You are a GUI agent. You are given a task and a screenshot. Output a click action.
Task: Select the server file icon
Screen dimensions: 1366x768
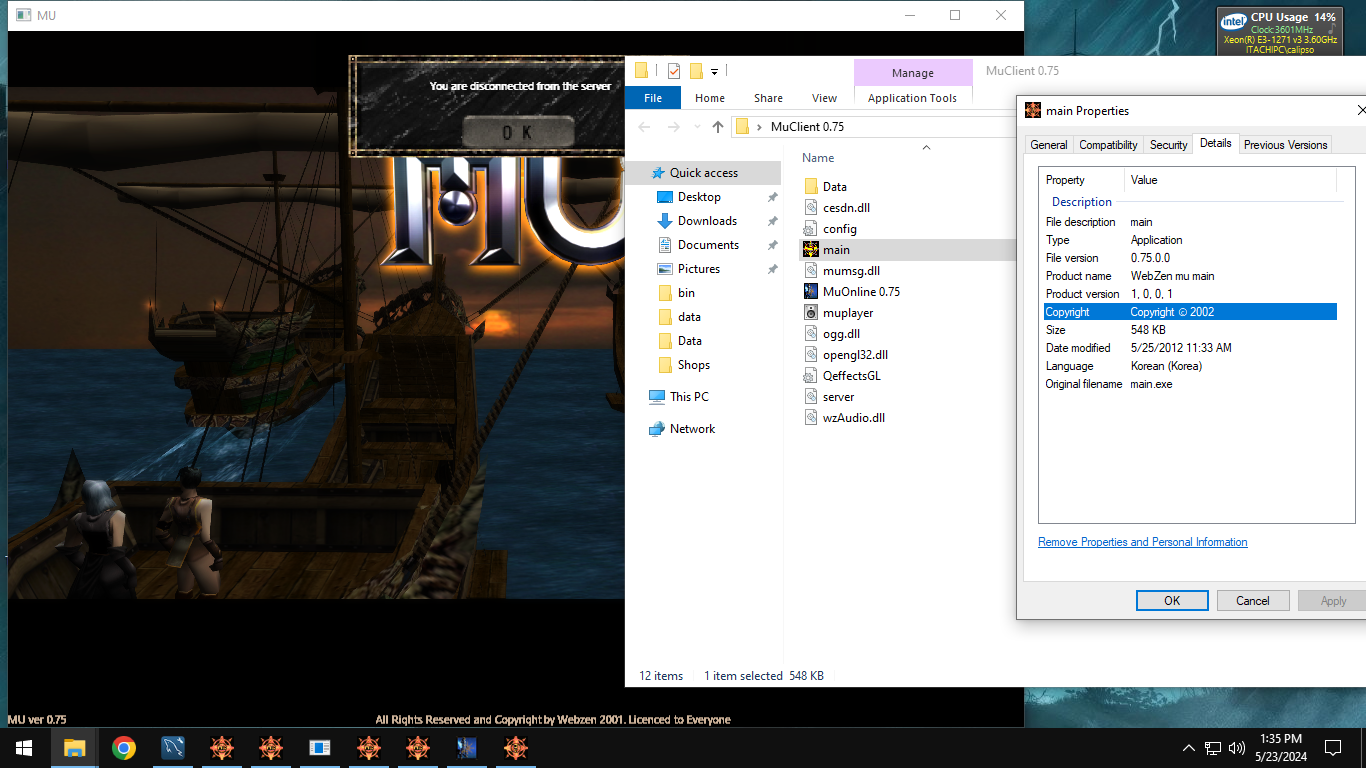click(x=812, y=397)
